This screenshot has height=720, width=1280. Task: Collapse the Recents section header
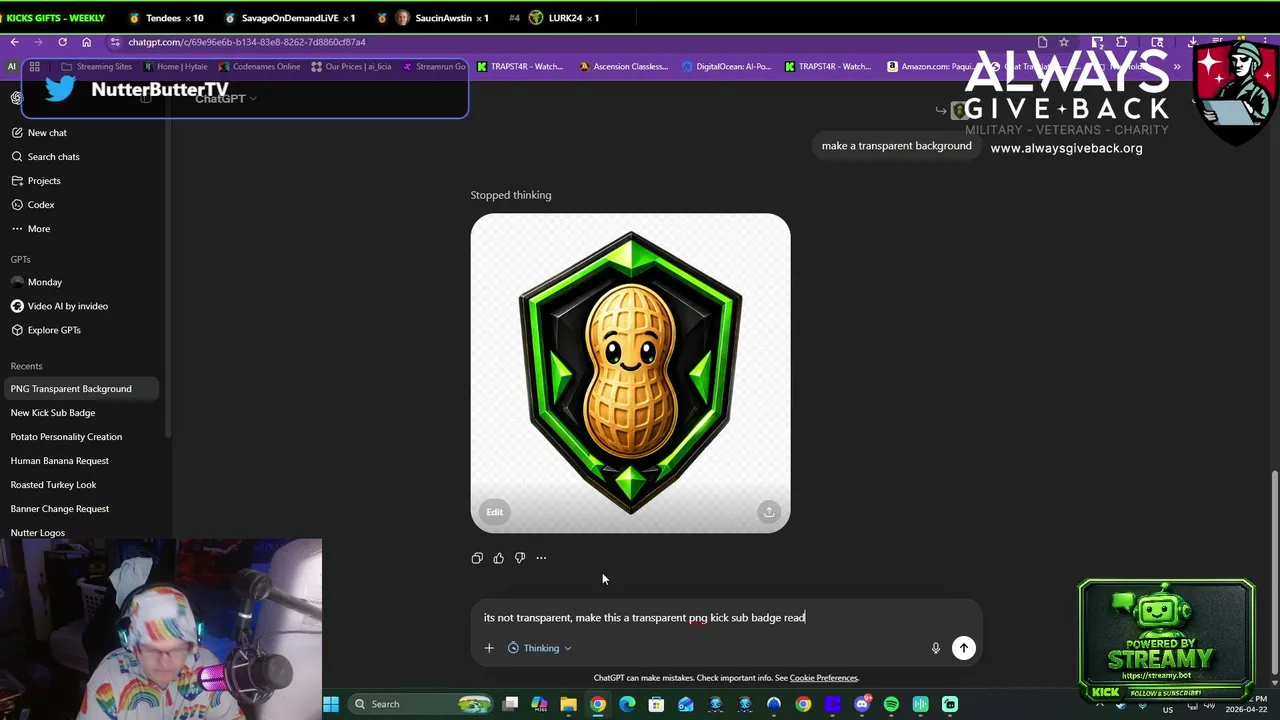click(x=26, y=366)
